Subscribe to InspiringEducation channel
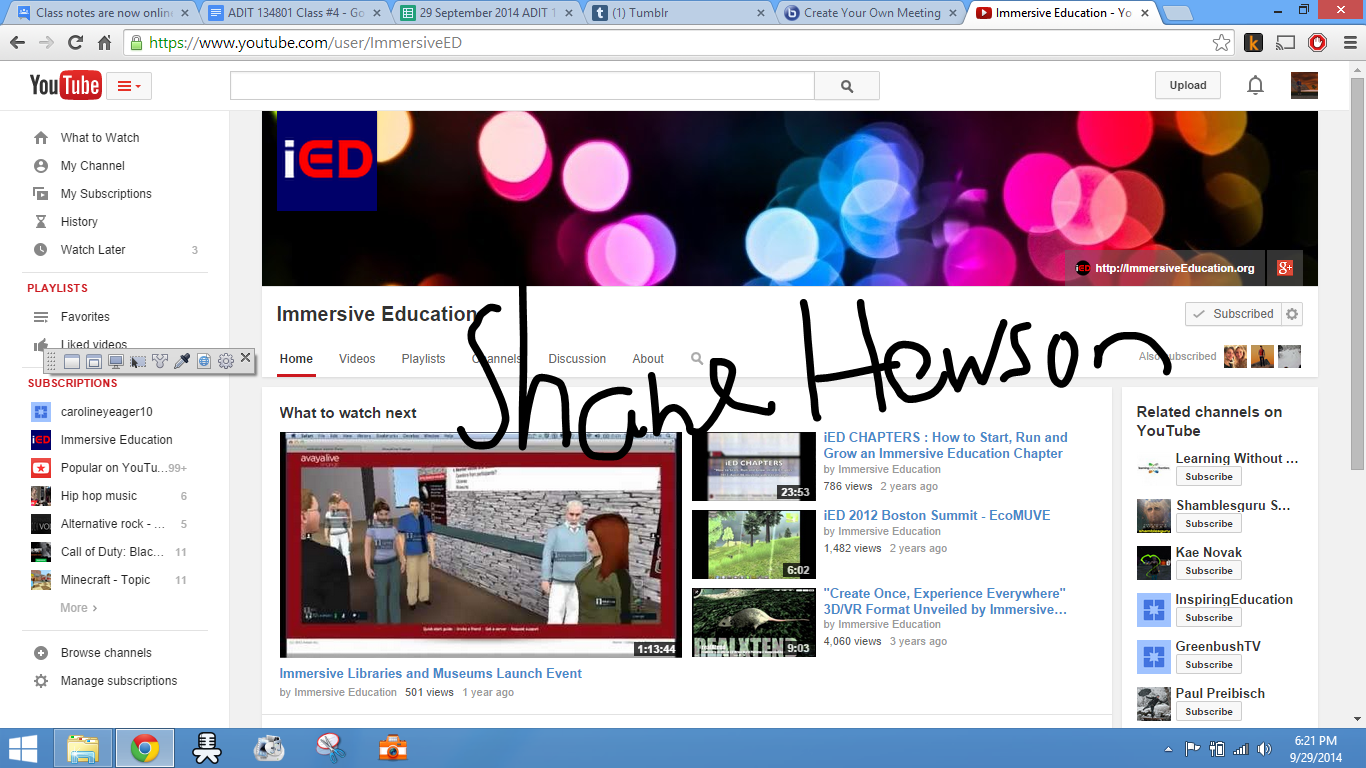This screenshot has height=768, width=1366. click(1209, 618)
